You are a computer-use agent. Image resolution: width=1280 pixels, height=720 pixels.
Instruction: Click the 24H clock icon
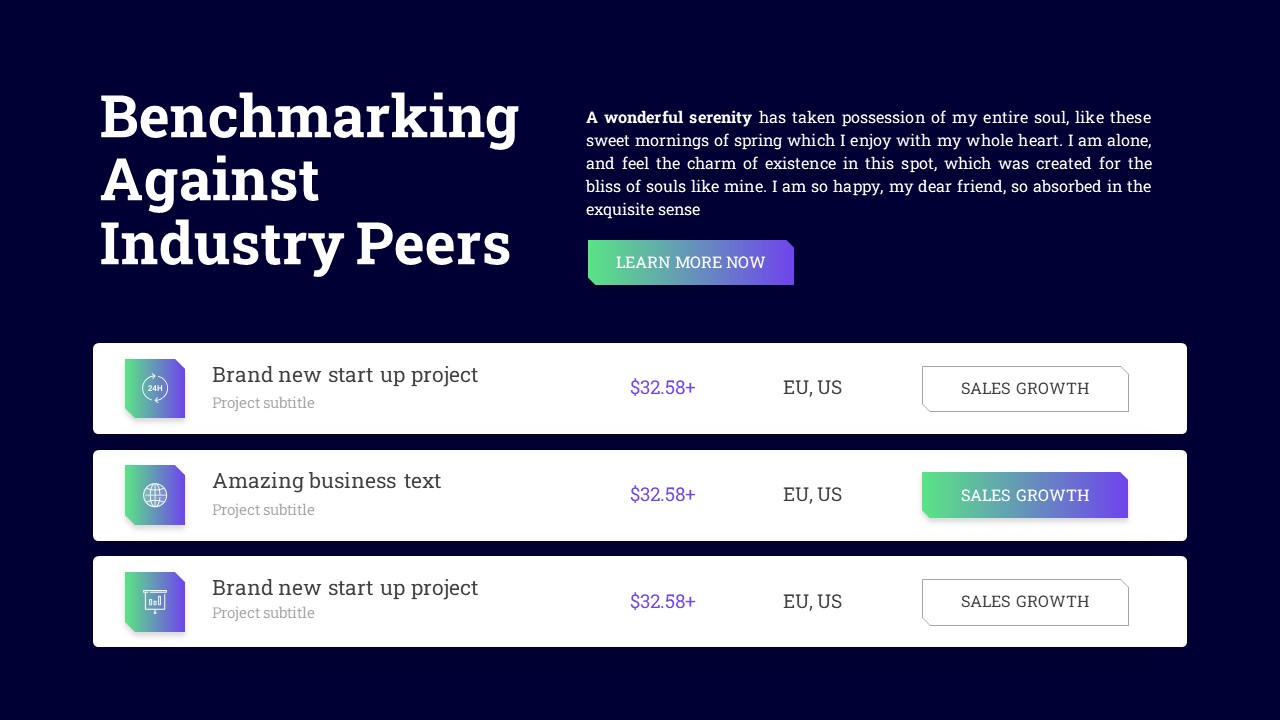pyautogui.click(x=155, y=388)
